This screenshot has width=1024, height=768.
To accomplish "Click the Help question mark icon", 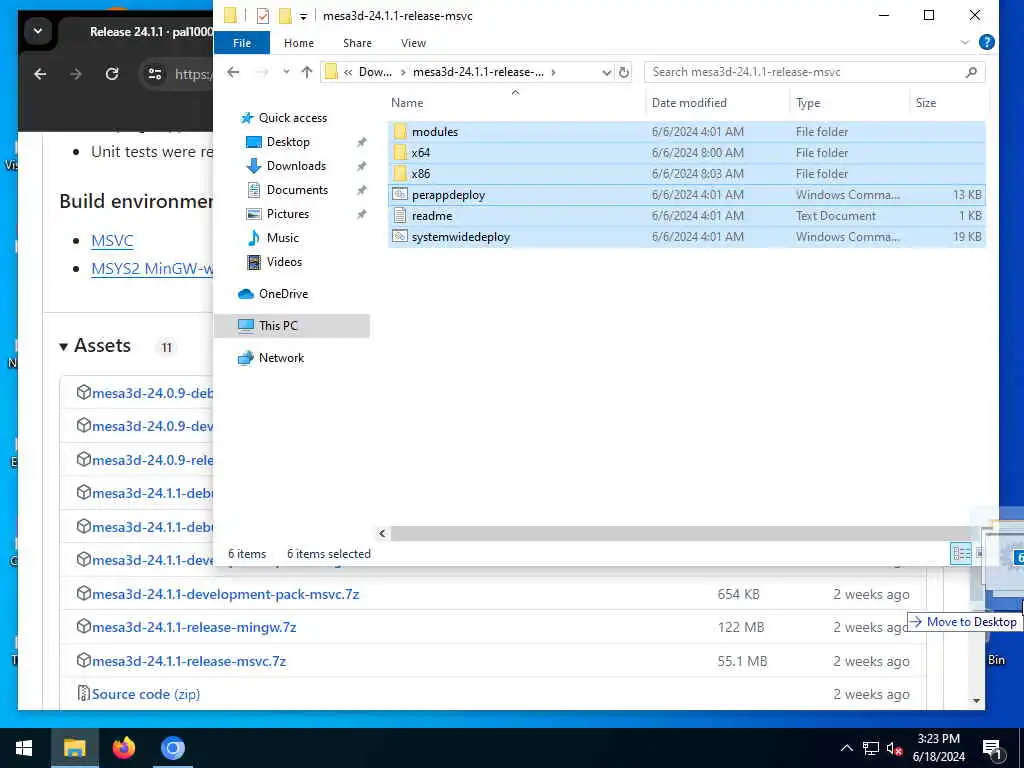I will pos(987,42).
